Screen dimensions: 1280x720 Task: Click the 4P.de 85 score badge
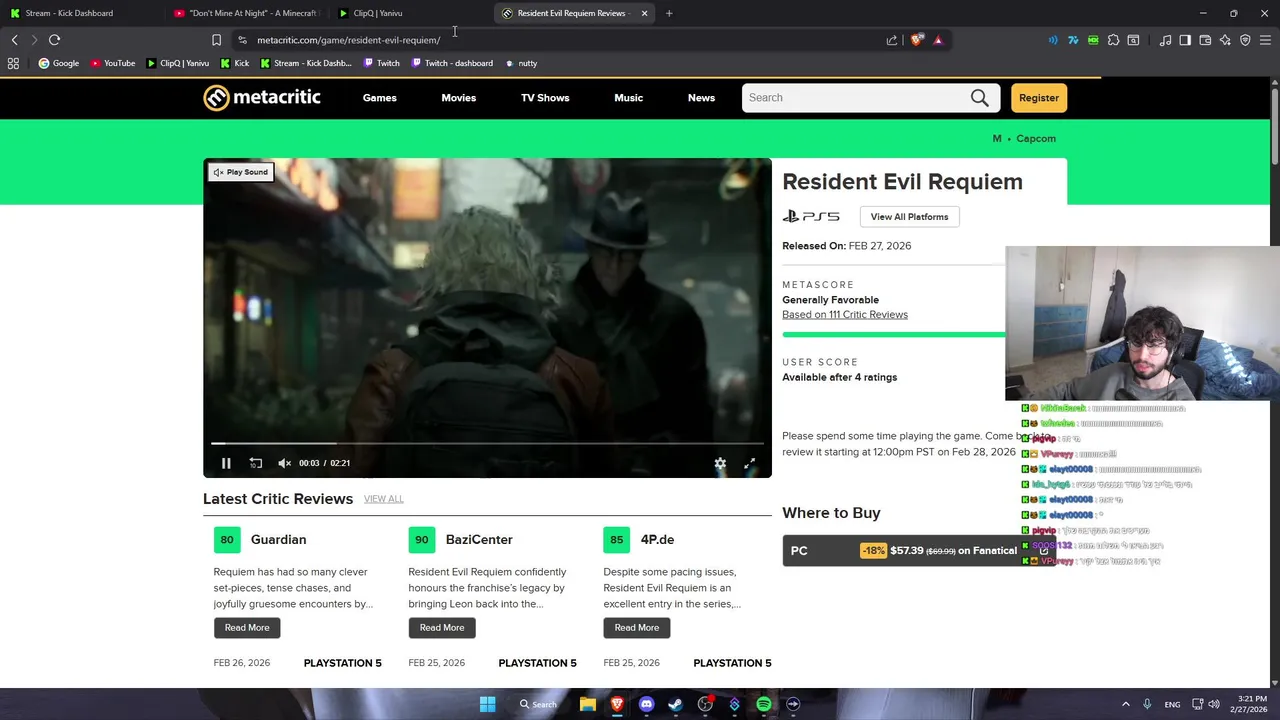(617, 540)
